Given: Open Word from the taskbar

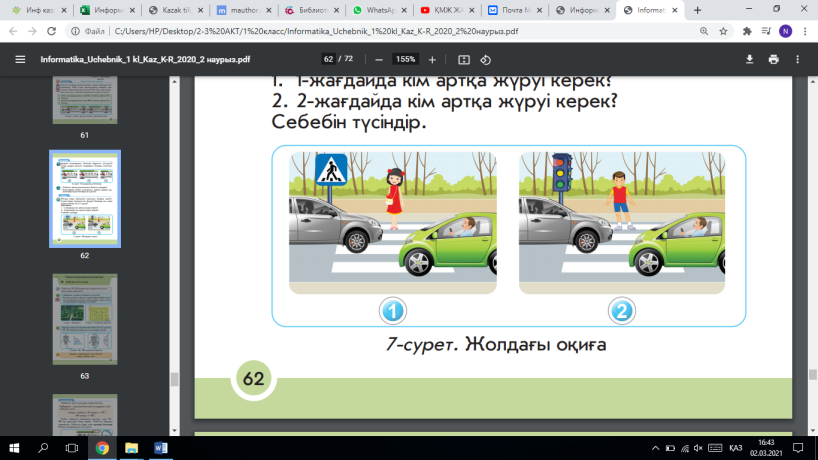Looking at the screenshot, I should 161,448.
